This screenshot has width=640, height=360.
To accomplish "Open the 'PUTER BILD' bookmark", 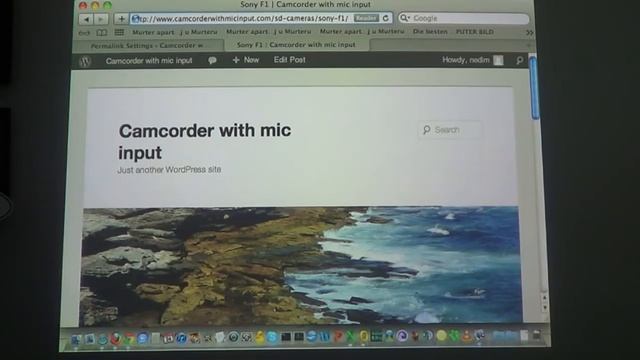I will pyautogui.click(x=475, y=31).
